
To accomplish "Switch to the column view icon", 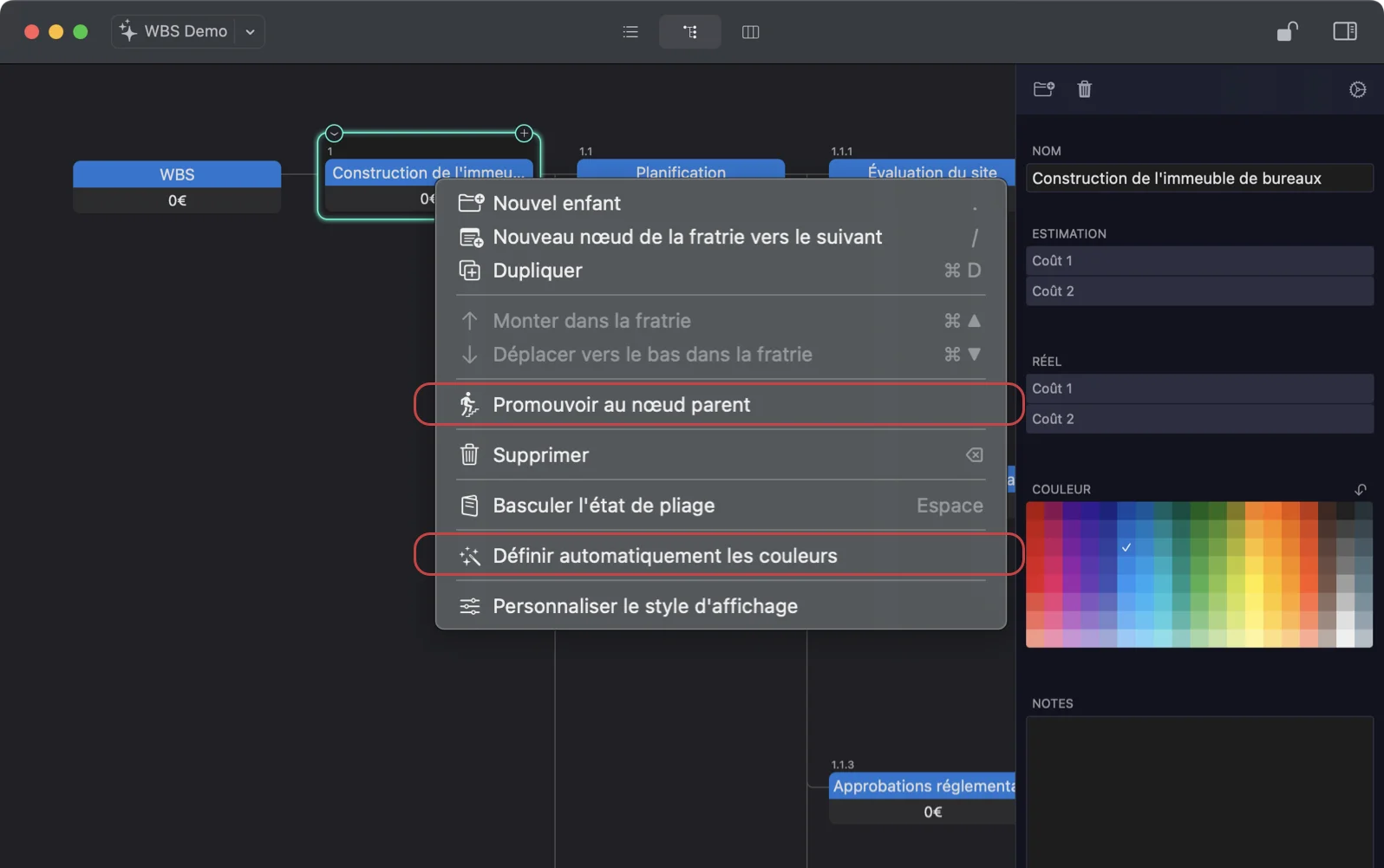I will coord(750,32).
